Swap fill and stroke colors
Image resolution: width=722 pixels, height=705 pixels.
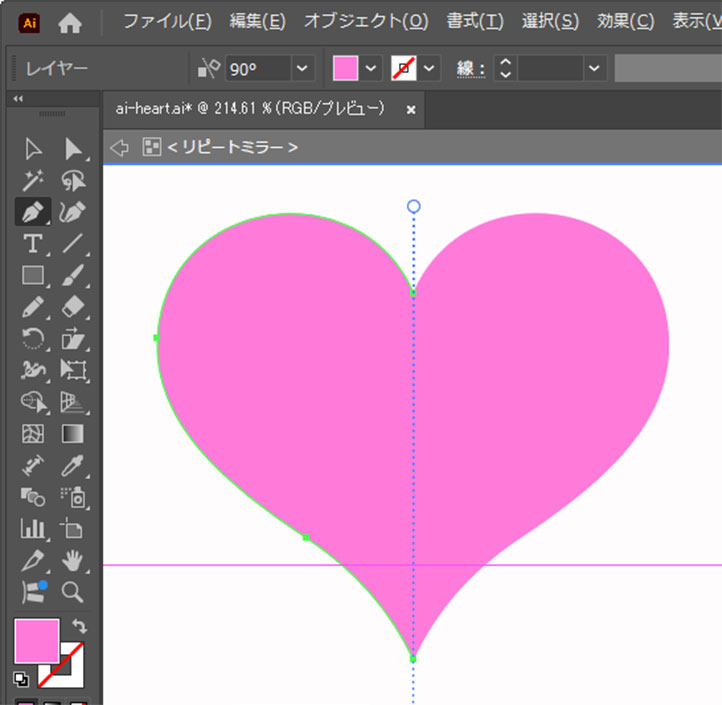80,626
